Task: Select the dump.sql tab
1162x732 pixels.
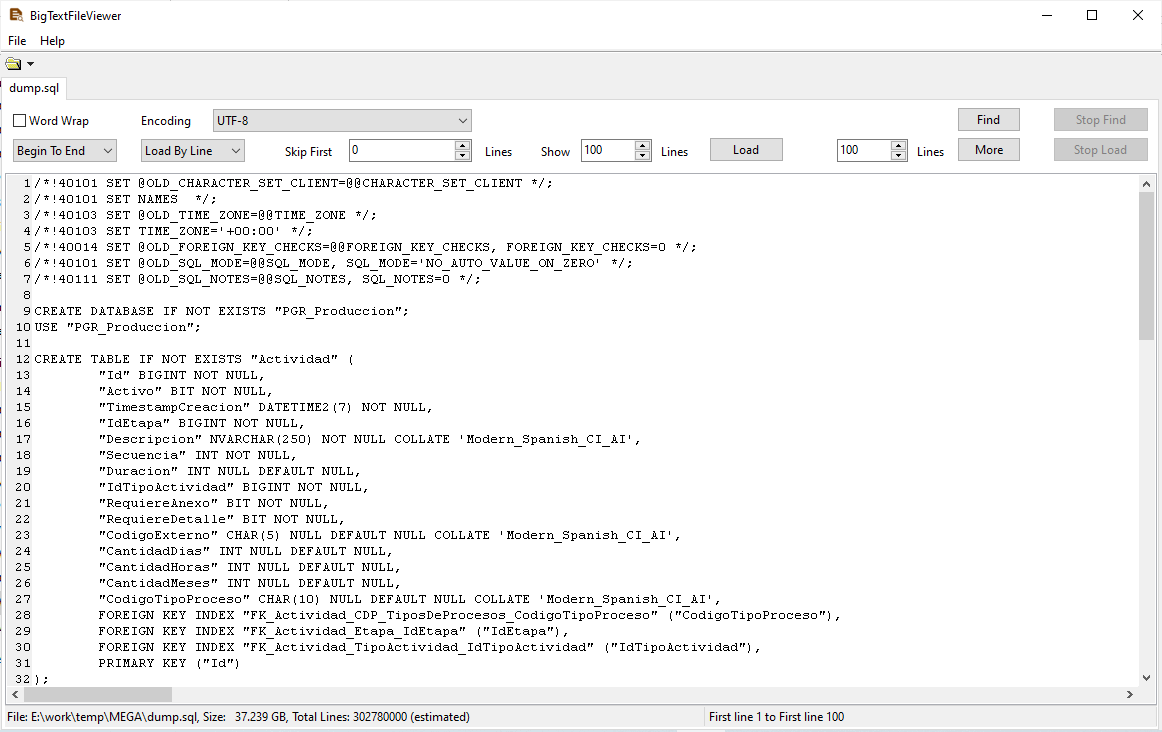Action: (33, 88)
